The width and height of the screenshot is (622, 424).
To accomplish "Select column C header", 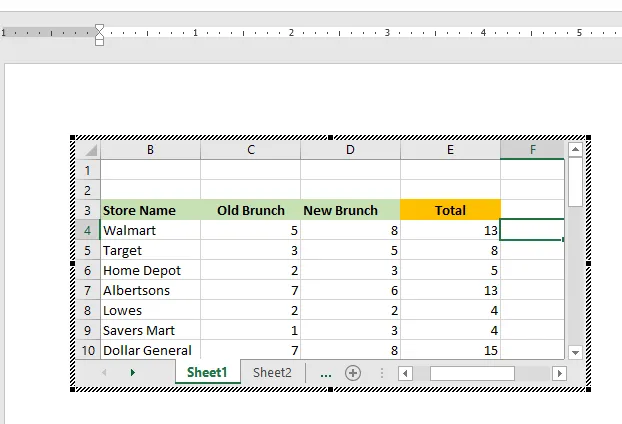I will click(251, 150).
